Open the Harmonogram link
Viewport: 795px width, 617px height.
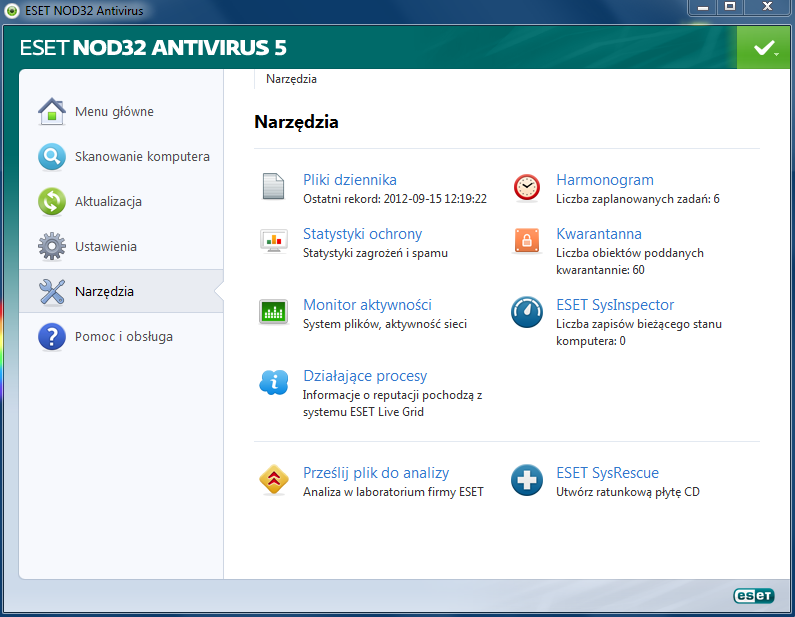pos(605,180)
